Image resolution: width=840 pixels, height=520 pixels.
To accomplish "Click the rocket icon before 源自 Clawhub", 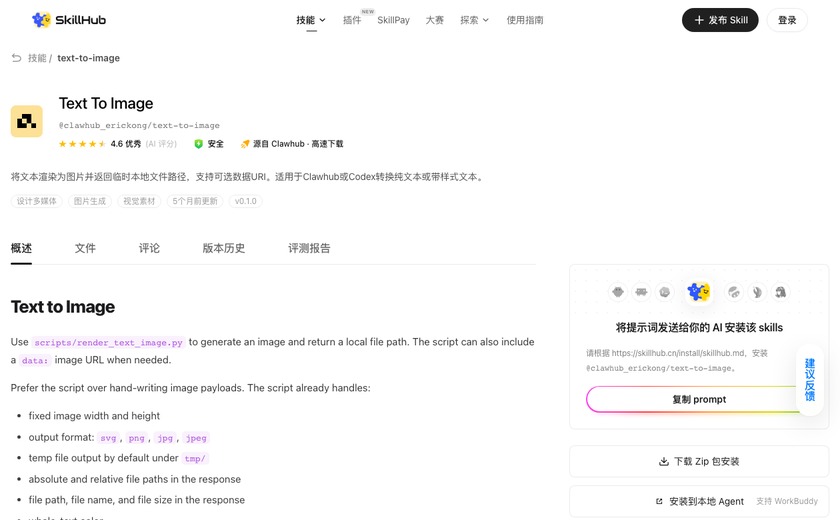I will [x=245, y=144].
